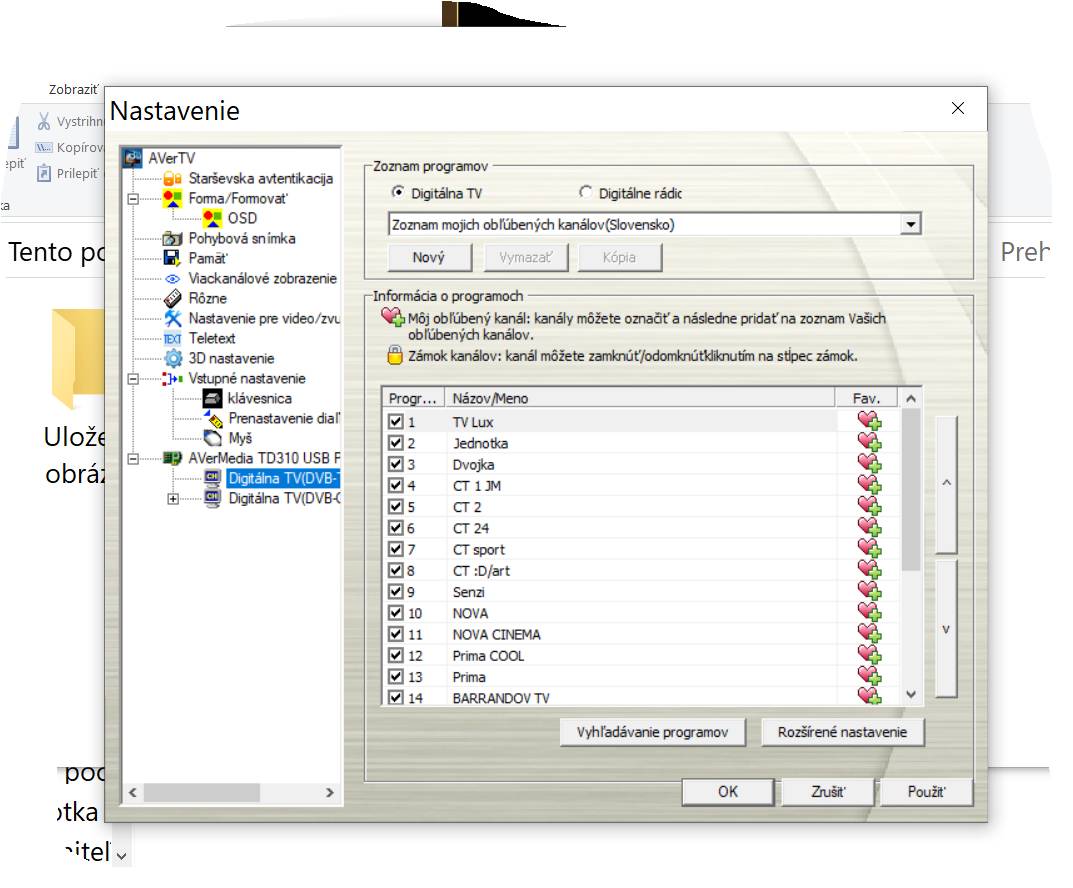Select the klávesnica keyboard icon

click(x=212, y=398)
